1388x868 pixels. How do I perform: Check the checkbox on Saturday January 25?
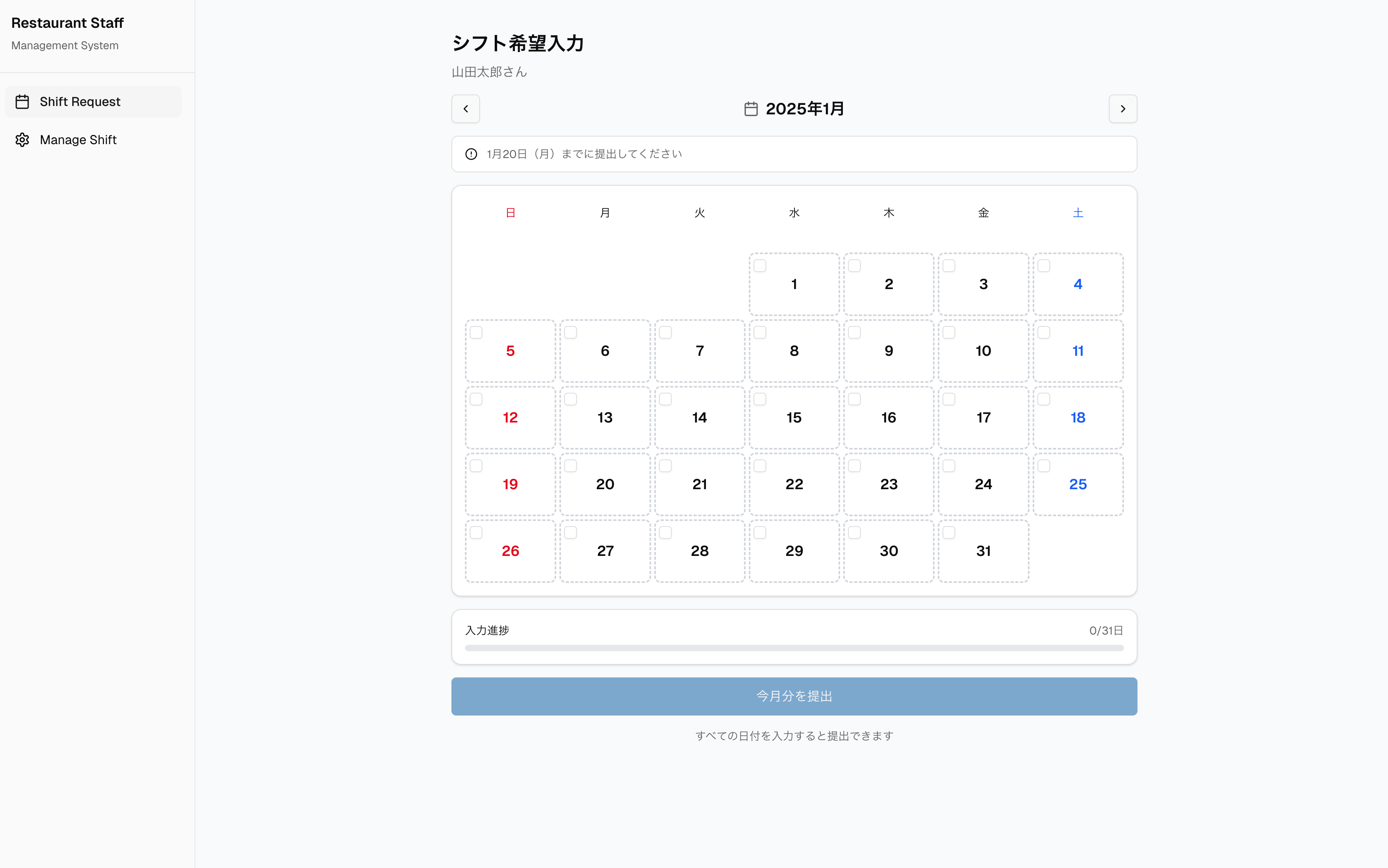pos(1043,466)
